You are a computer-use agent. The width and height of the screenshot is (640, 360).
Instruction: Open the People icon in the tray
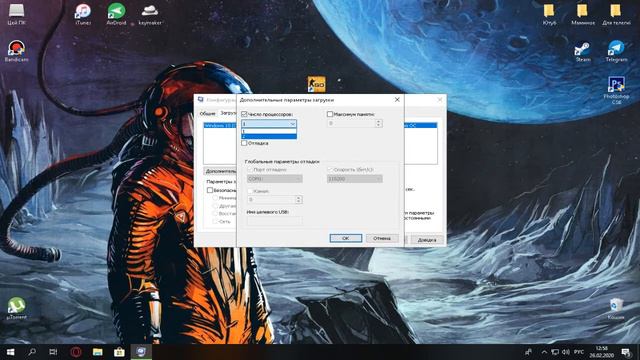pos(529,352)
